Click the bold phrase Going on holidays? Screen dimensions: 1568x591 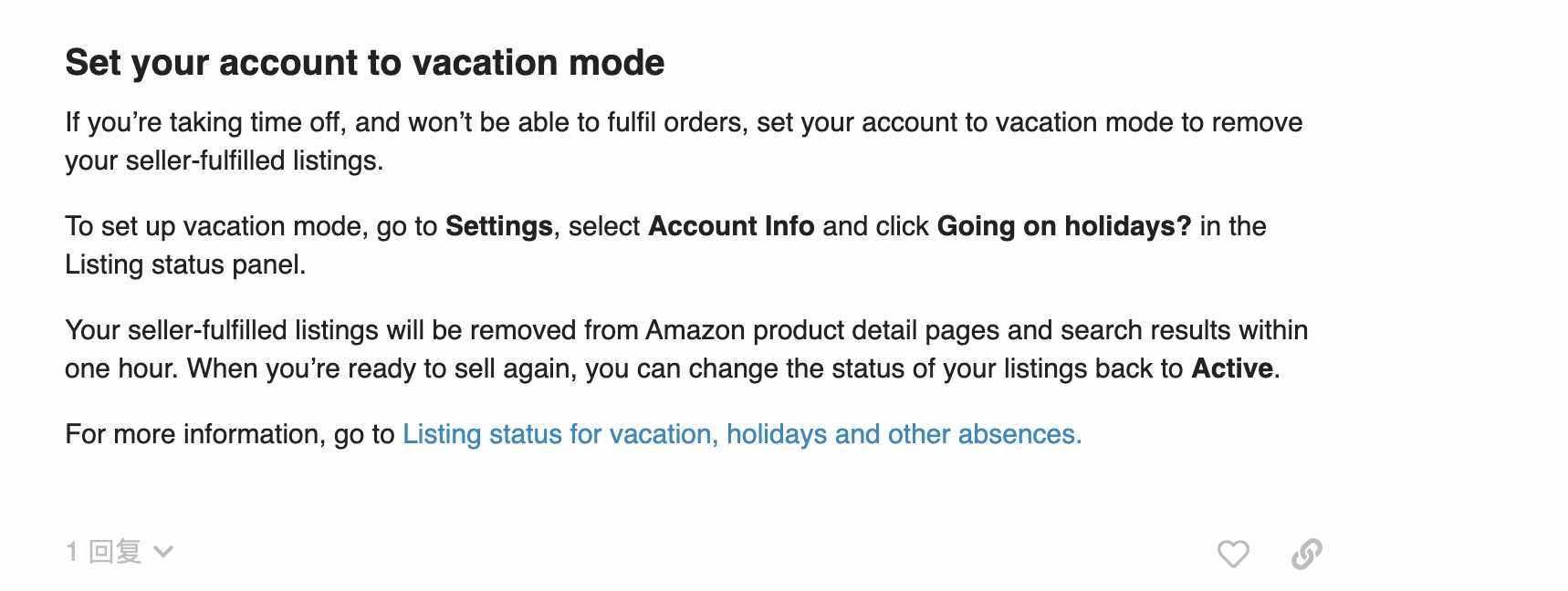pyautogui.click(x=1064, y=226)
